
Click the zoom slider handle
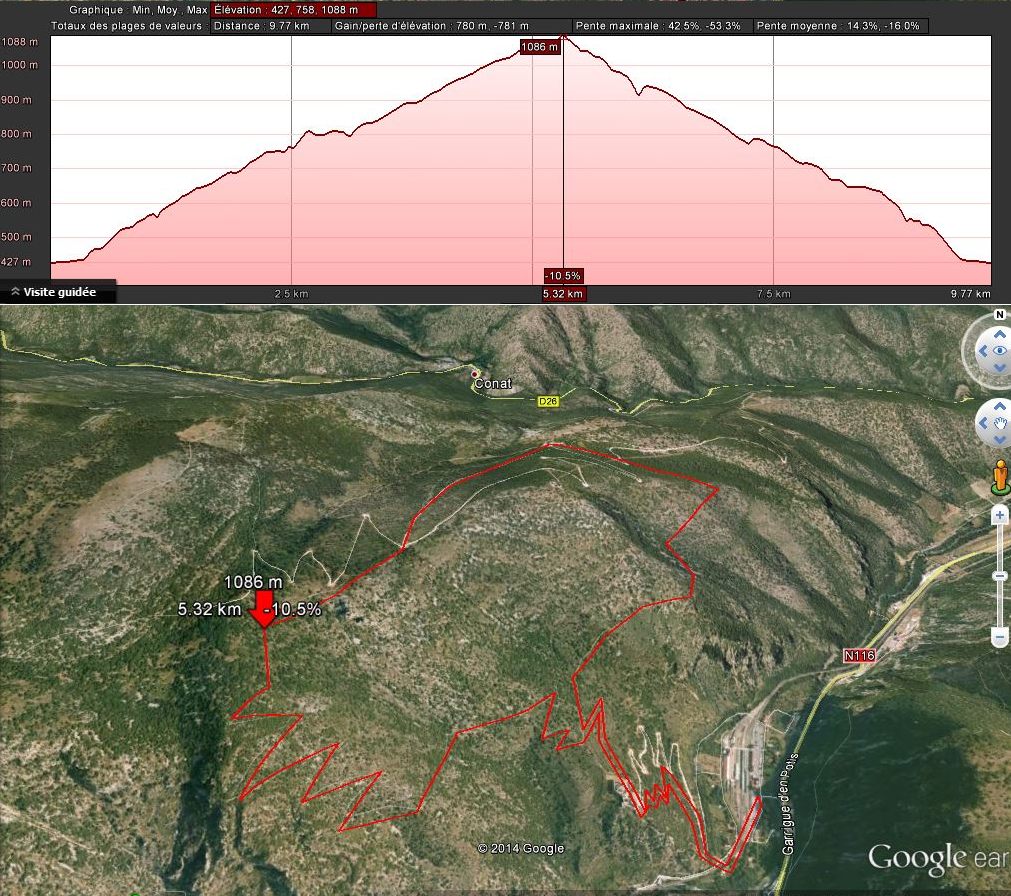point(1000,576)
